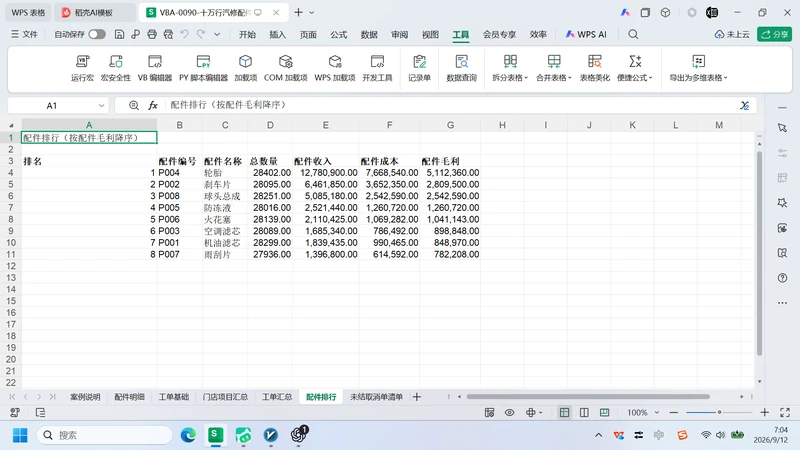This screenshot has width=800, height=450.
Task: Switch to the 数据 ribbon tab
Action: (x=369, y=34)
